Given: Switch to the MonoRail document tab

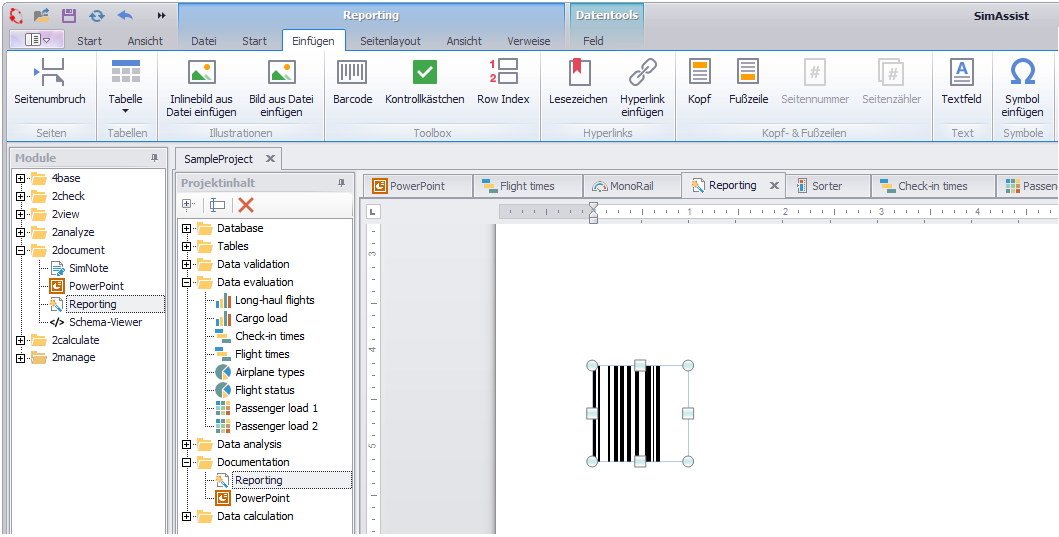Looking at the screenshot, I should pyautogui.click(x=632, y=186).
